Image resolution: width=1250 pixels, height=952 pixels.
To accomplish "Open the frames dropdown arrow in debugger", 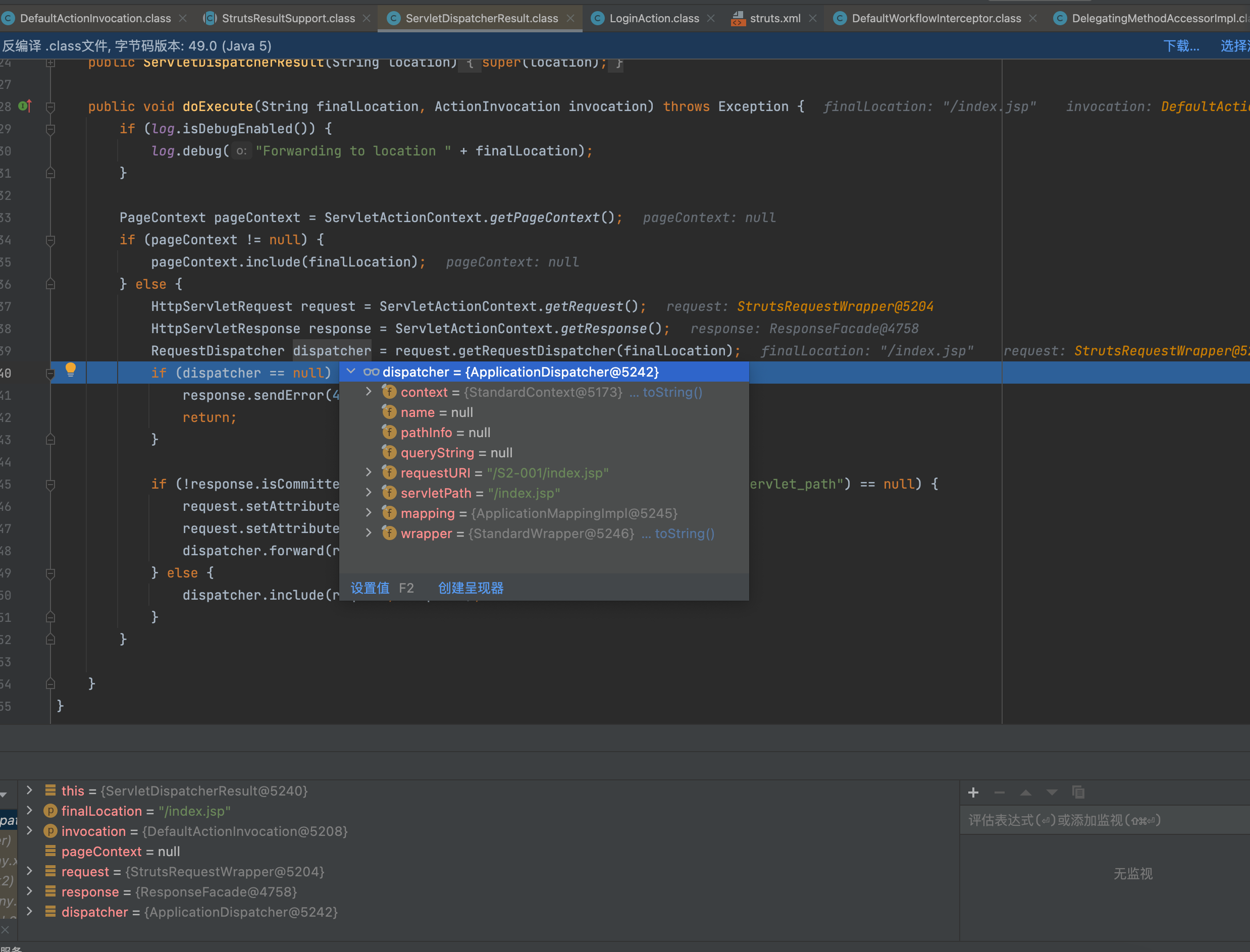I will (4, 795).
